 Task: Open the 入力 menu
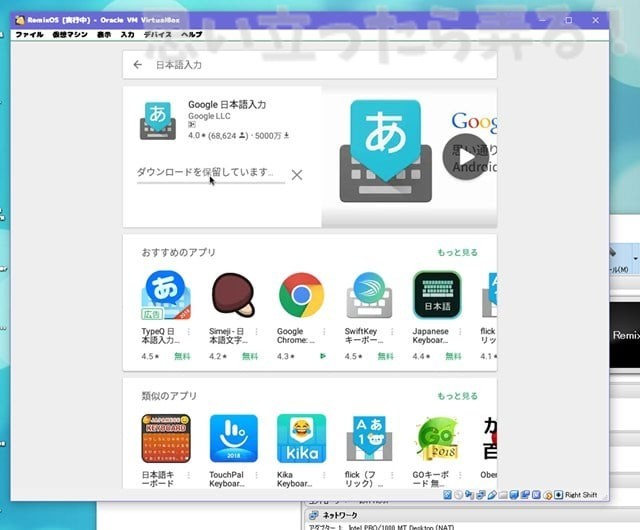pos(127,35)
